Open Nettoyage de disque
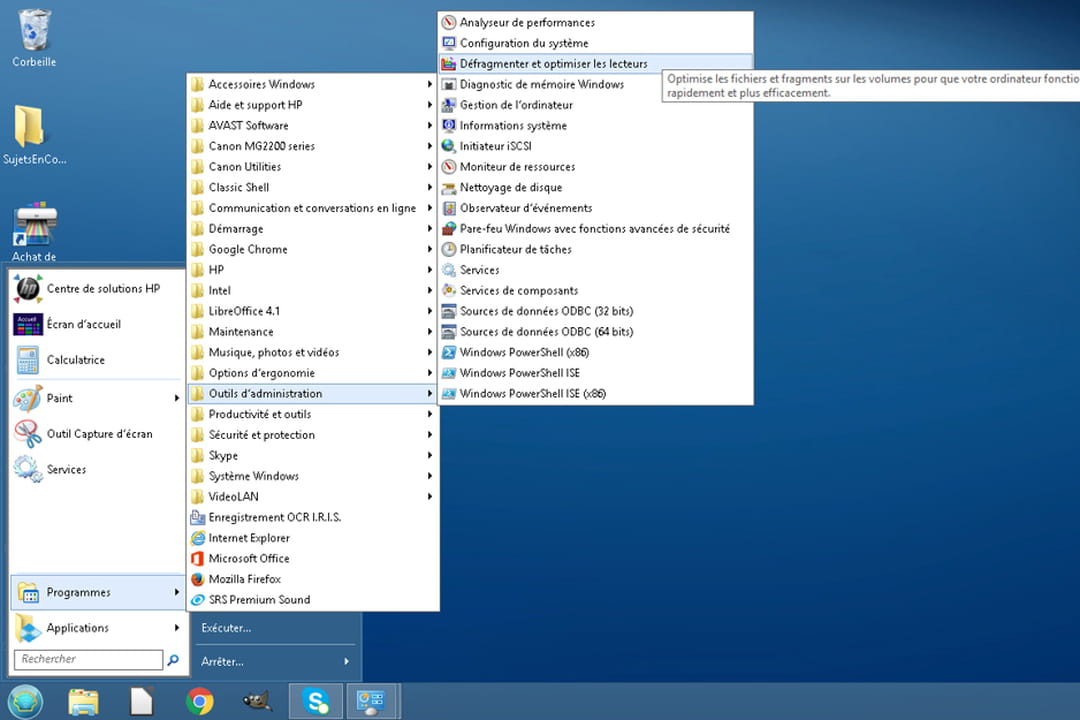This screenshot has height=720, width=1080. (x=510, y=187)
